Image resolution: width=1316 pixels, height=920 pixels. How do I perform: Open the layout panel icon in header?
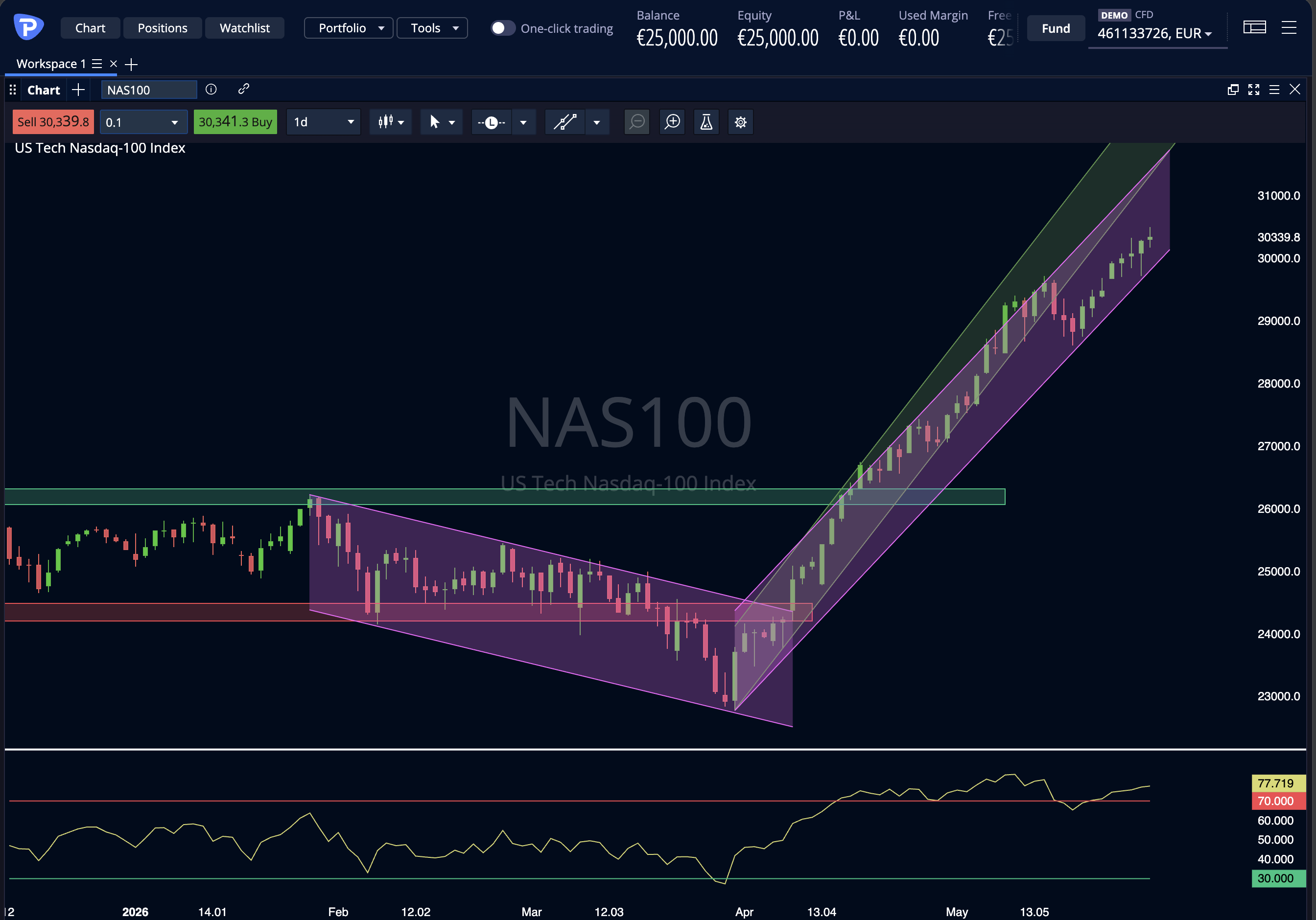point(1255,27)
